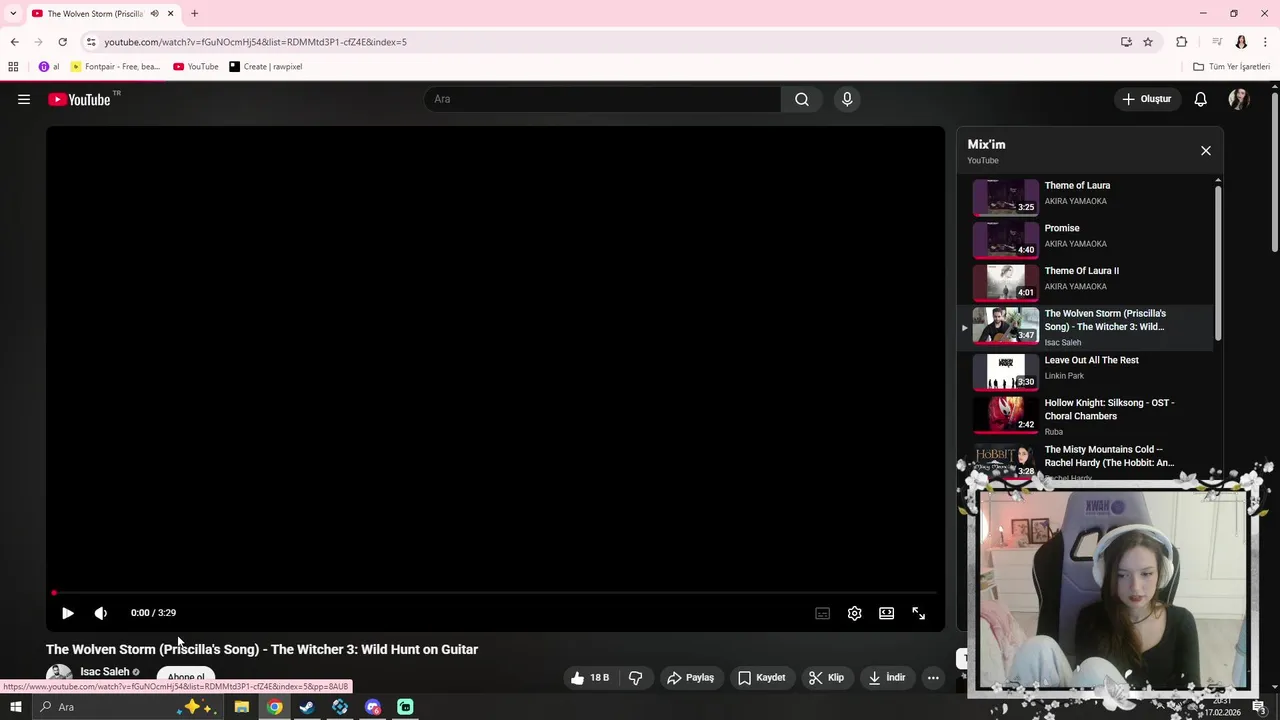1280x720 pixels.
Task: Enter full screen mode in player
Action: pyautogui.click(x=918, y=613)
